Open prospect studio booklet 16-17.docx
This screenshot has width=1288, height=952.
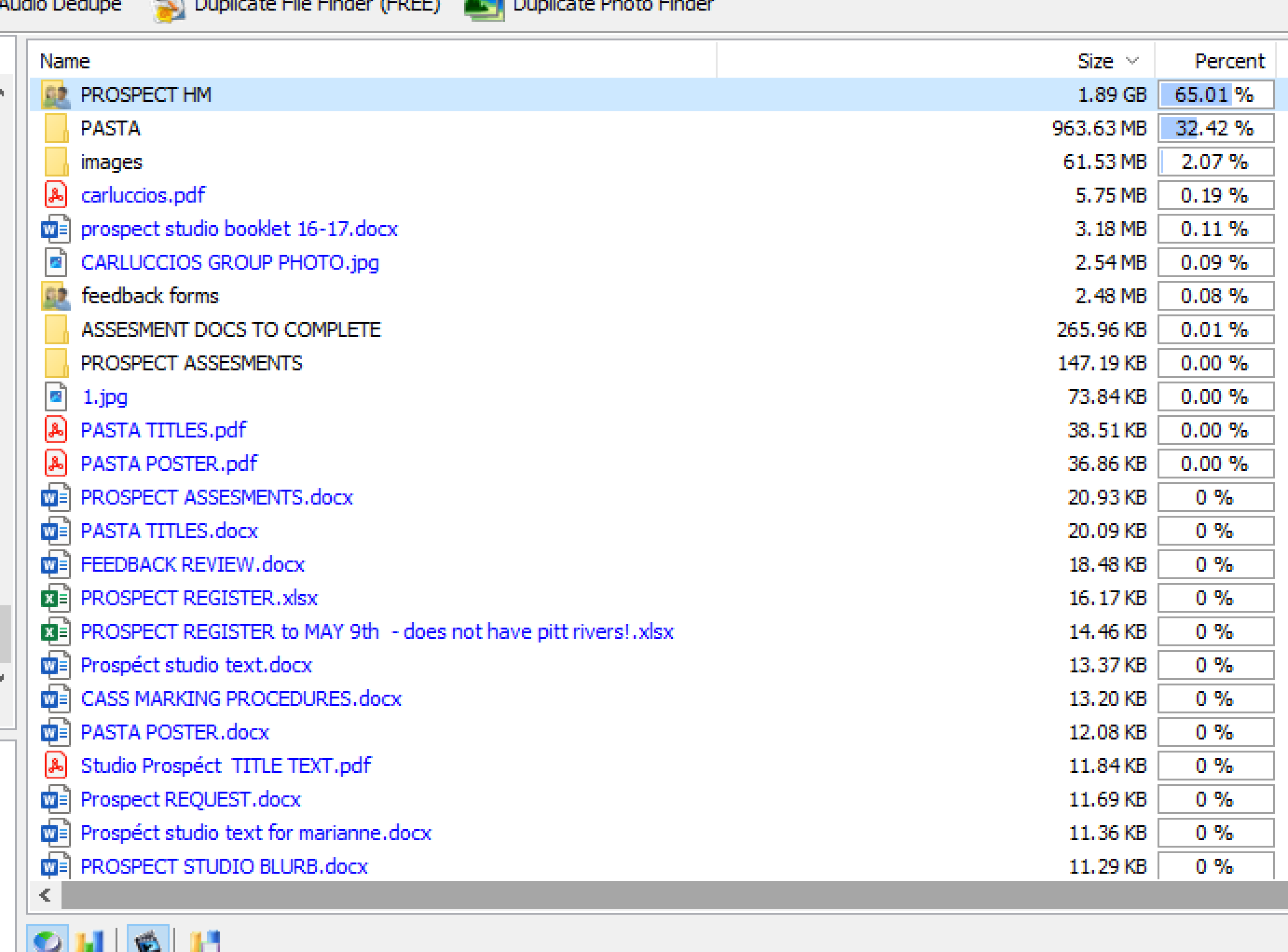(x=239, y=229)
